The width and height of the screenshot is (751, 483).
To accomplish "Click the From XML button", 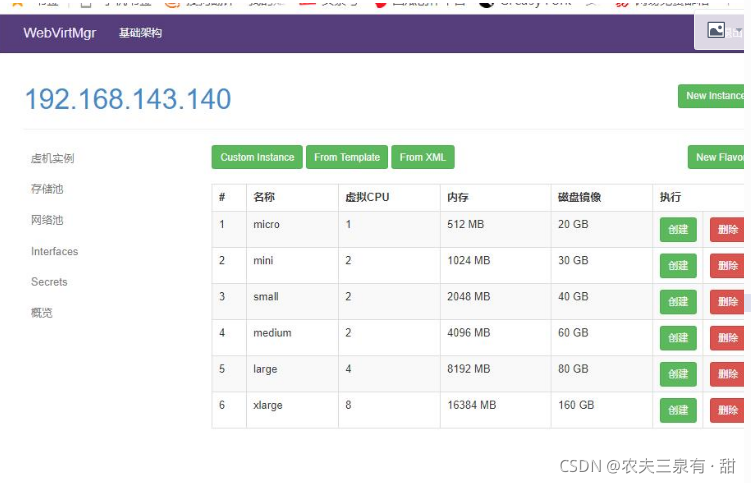I will (423, 157).
